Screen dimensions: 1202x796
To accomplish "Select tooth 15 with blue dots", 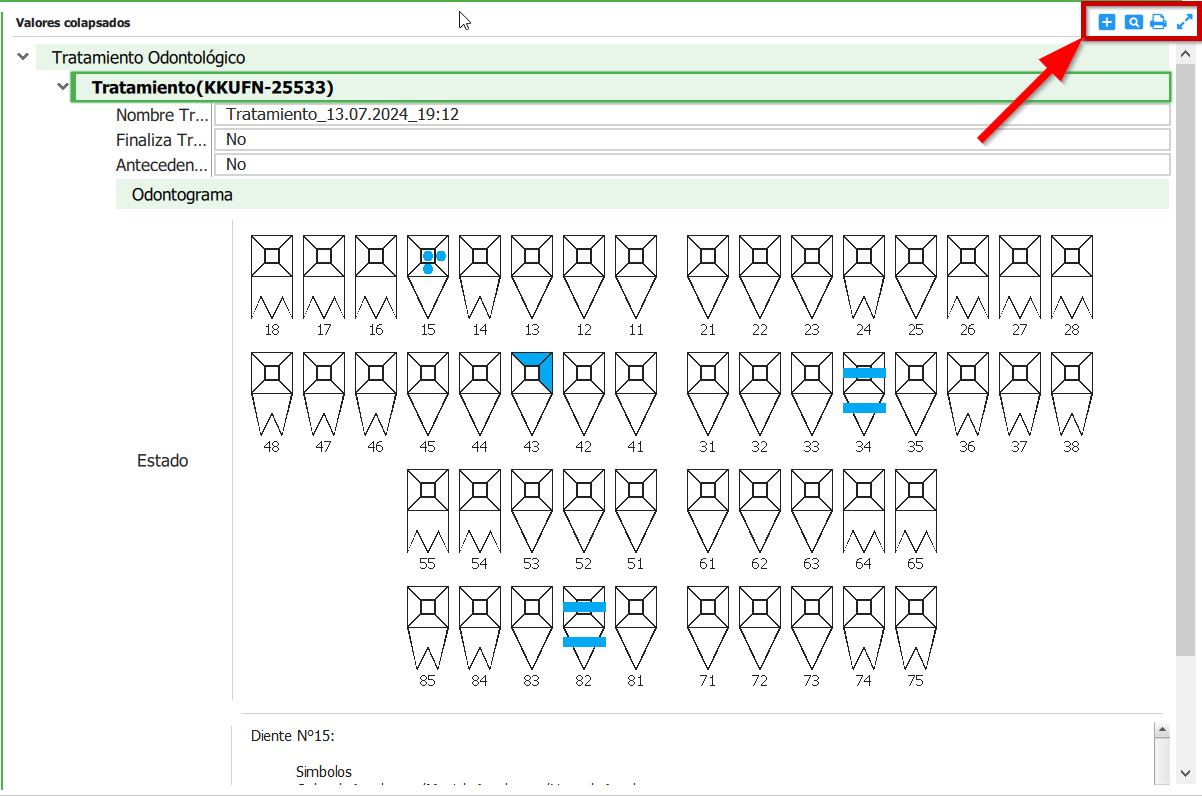I will pos(428,276).
